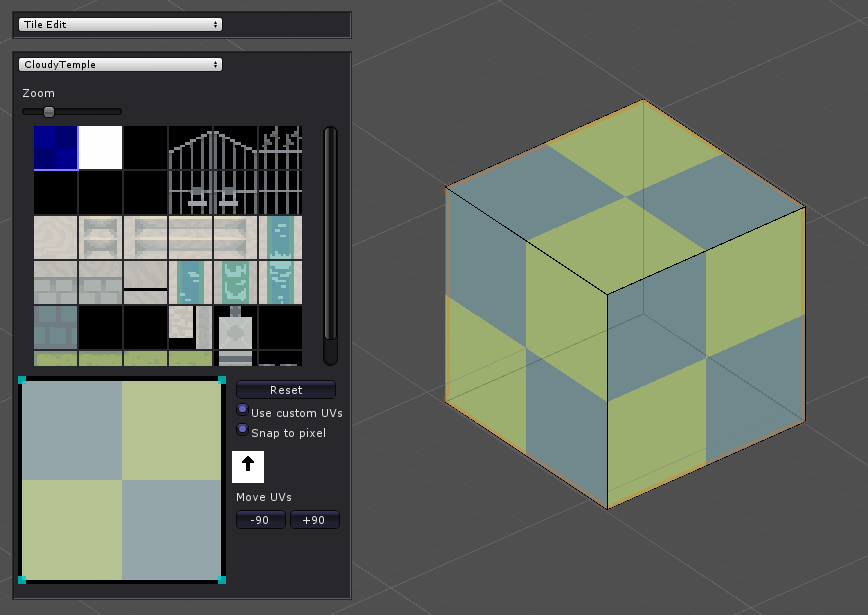The width and height of the screenshot is (868, 615).
Task: Click the tile palette vertical scrollbar
Action: pos(330,246)
